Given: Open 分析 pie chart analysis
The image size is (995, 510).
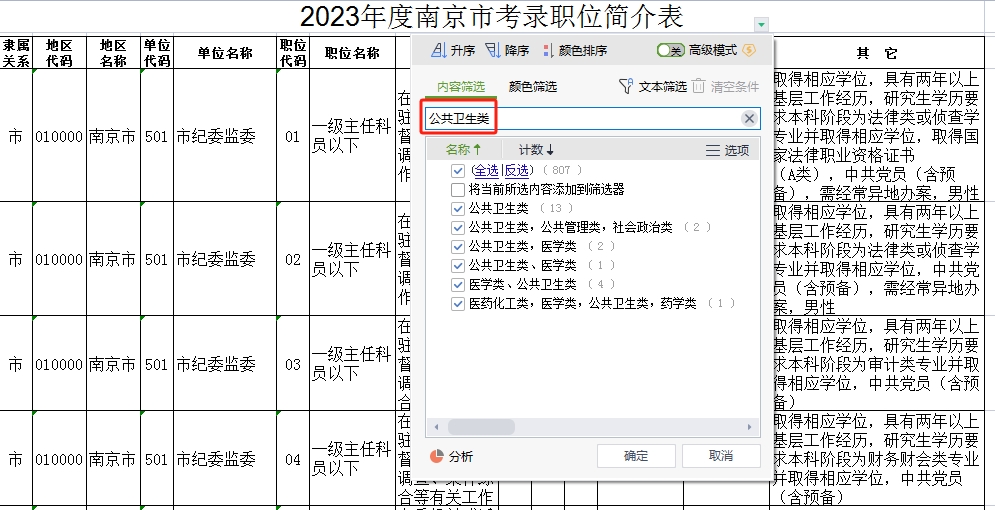Looking at the screenshot, I should point(437,456).
